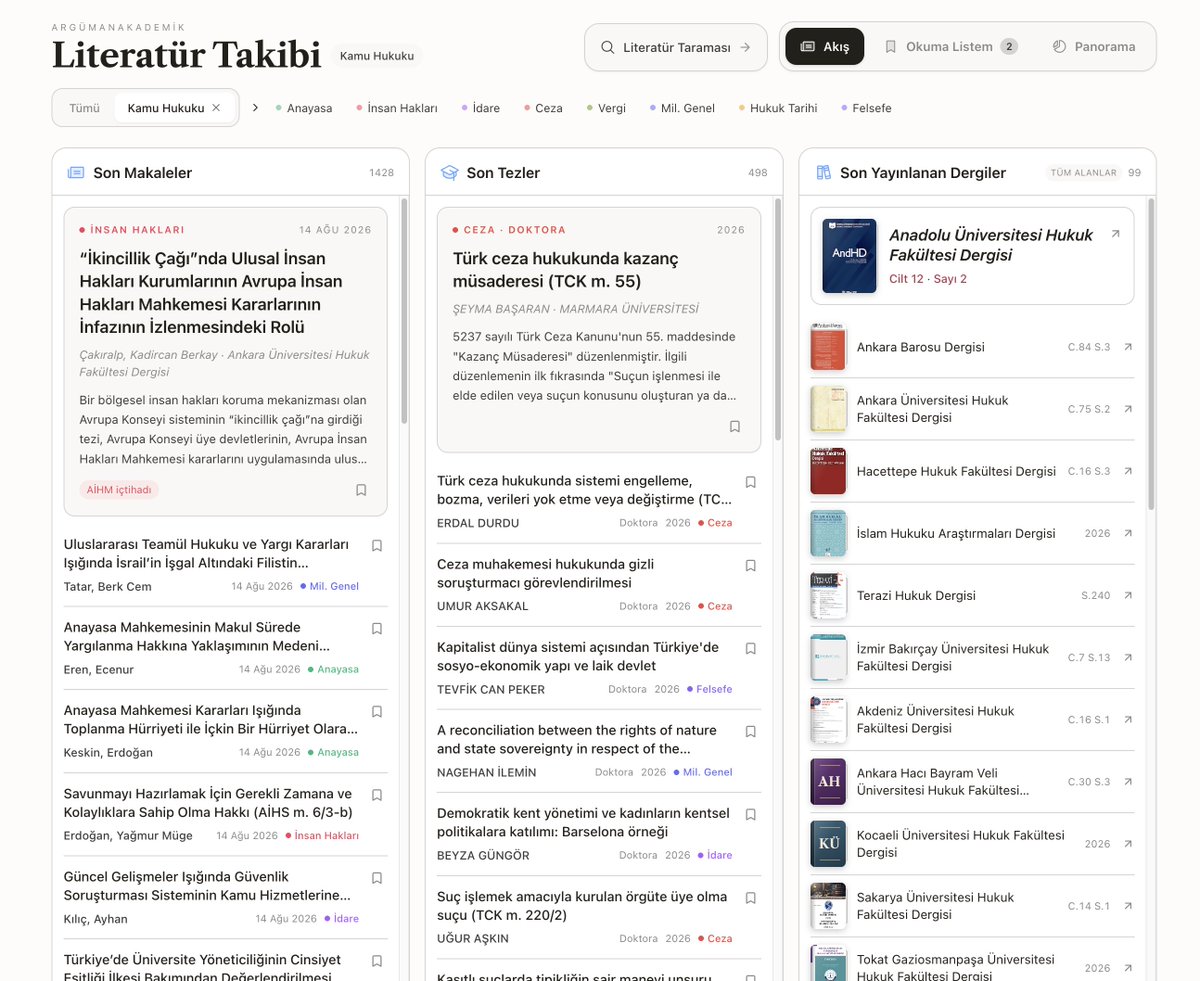The height and width of the screenshot is (981, 1200).
Task: Bookmark the Nagehan İlemin thesis
Action: click(751, 732)
